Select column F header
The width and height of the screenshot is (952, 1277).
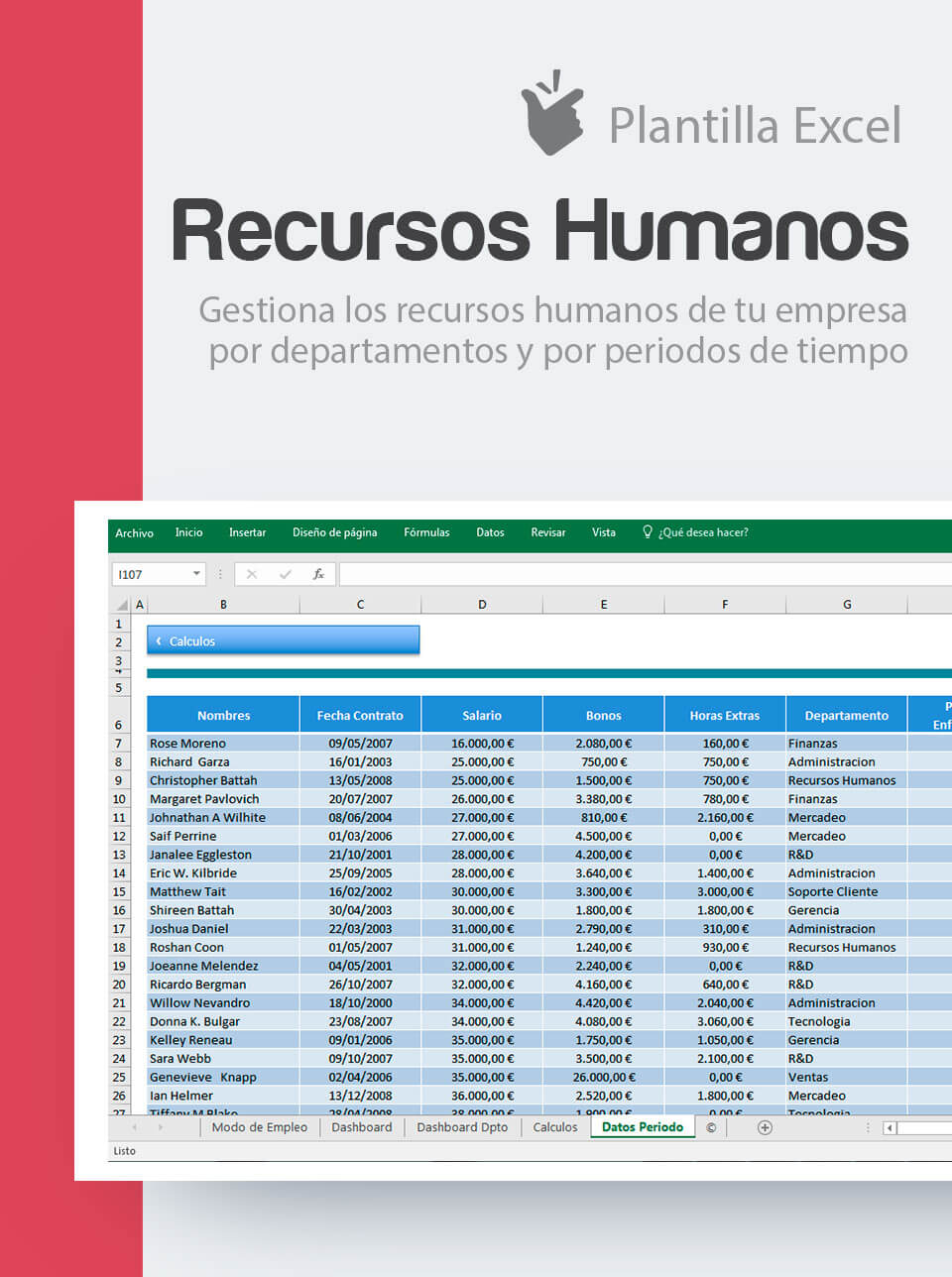click(x=725, y=605)
